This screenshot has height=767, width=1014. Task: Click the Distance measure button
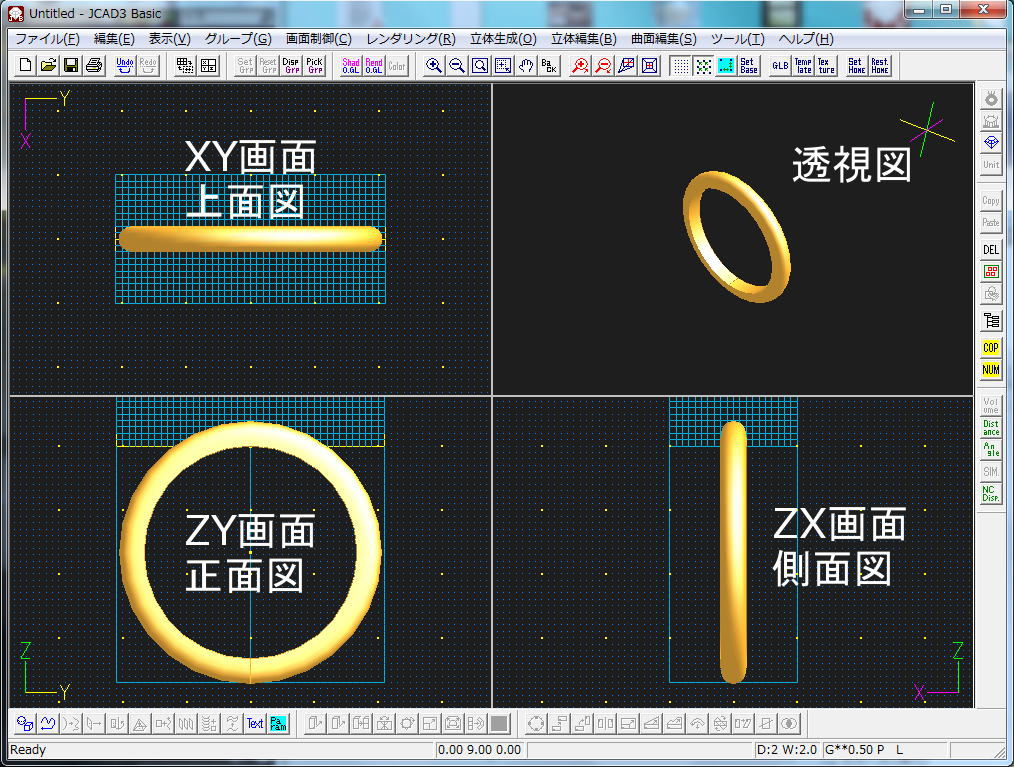point(991,428)
